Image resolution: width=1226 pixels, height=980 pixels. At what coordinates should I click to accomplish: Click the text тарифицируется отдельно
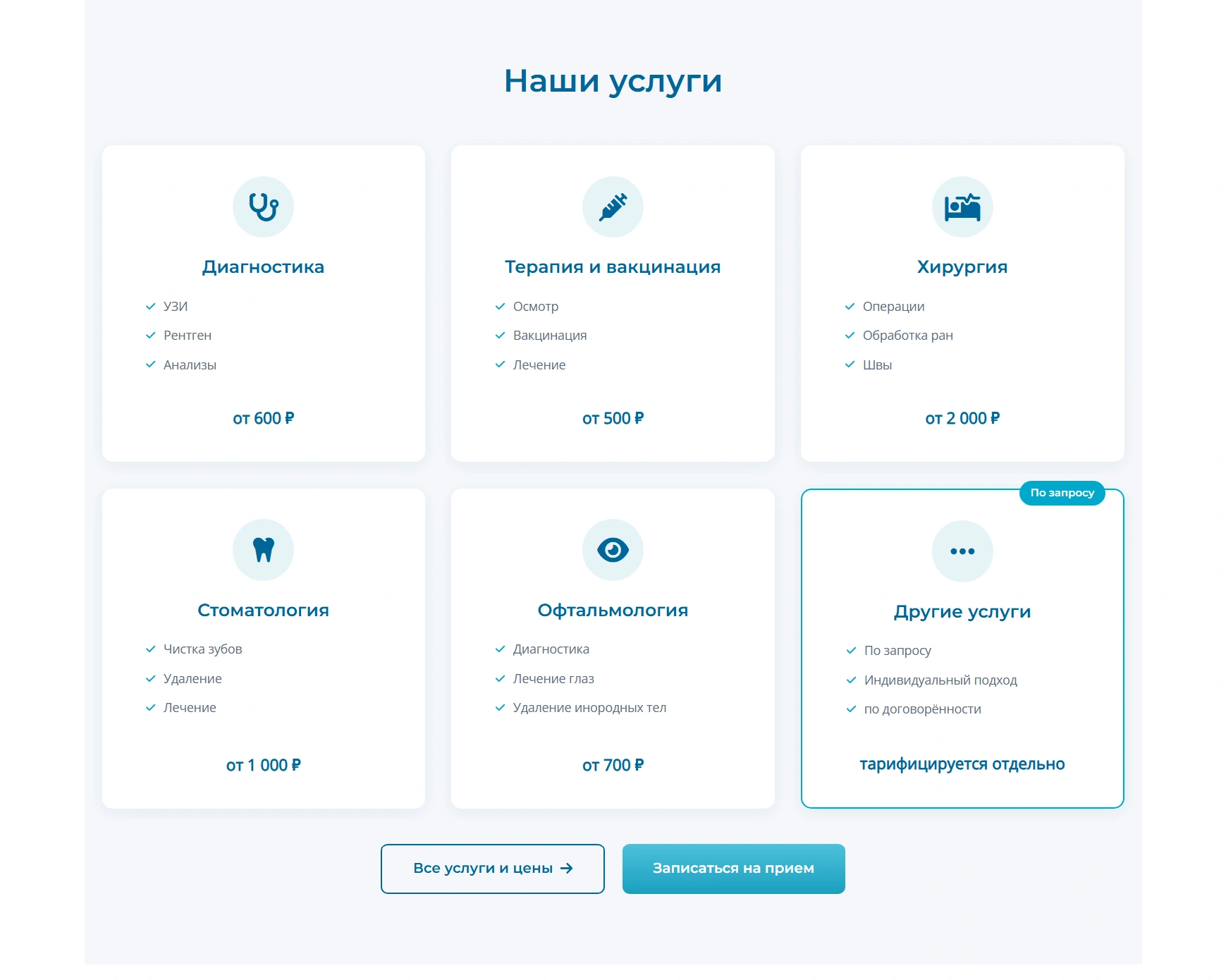[x=962, y=764]
